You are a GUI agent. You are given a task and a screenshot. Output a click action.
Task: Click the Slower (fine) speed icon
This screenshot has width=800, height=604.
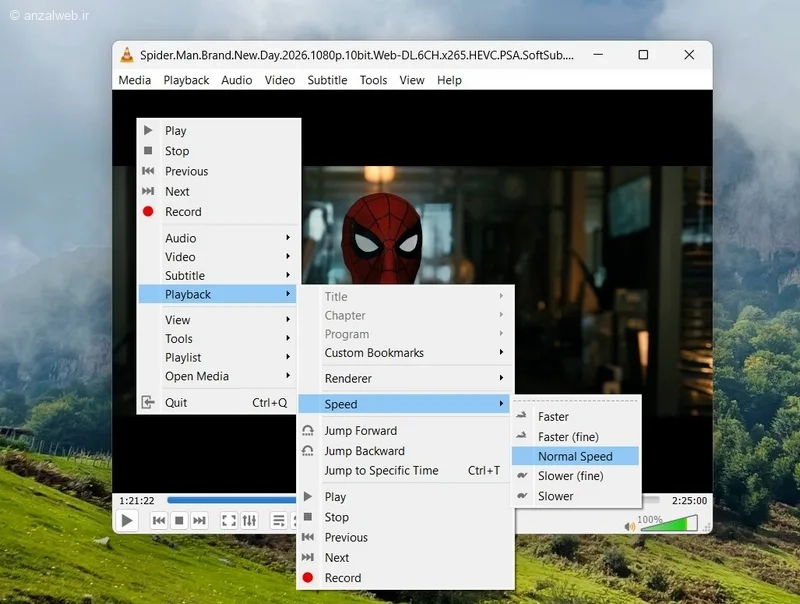[522, 475]
